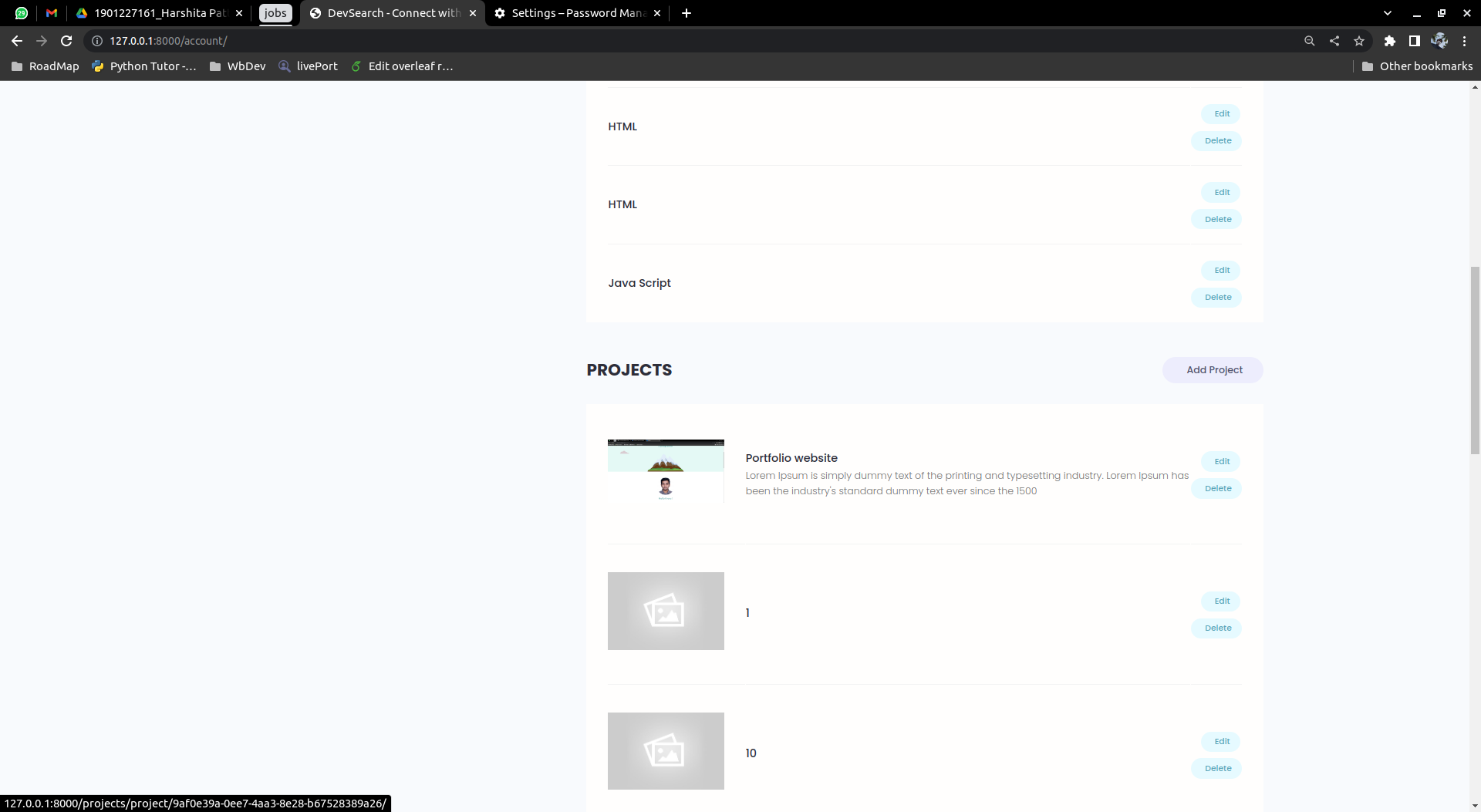Image resolution: width=1481 pixels, height=812 pixels.
Task: Click the Gmail tab icon
Action: 51,12
